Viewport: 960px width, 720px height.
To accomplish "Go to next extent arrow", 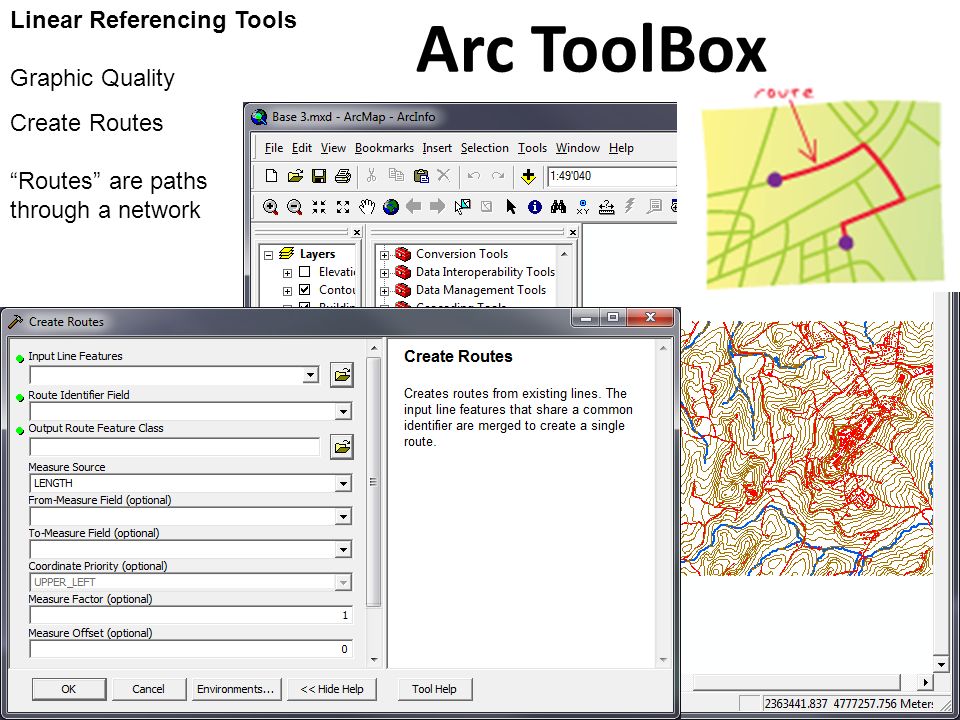I will pyautogui.click(x=437, y=206).
